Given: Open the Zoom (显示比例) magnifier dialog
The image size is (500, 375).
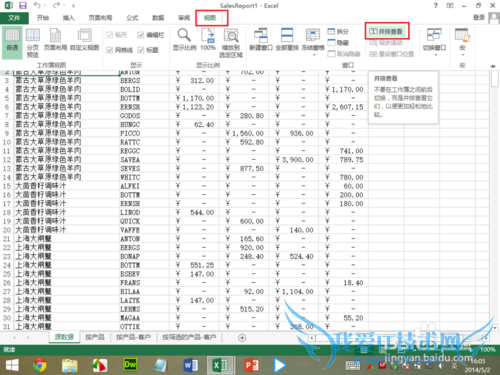Looking at the screenshot, I should coord(184,39).
